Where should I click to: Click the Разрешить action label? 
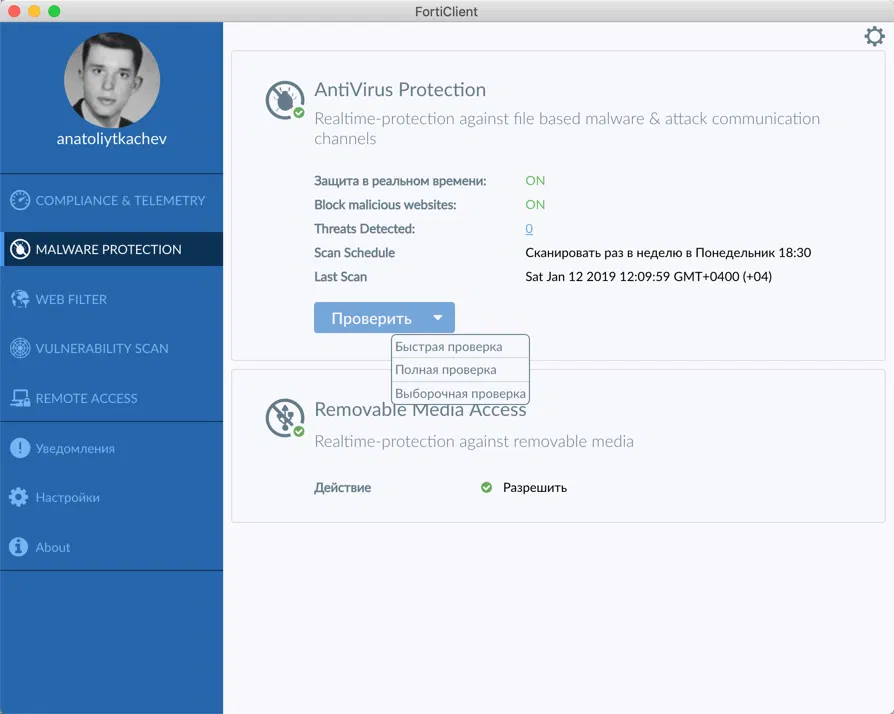point(535,488)
